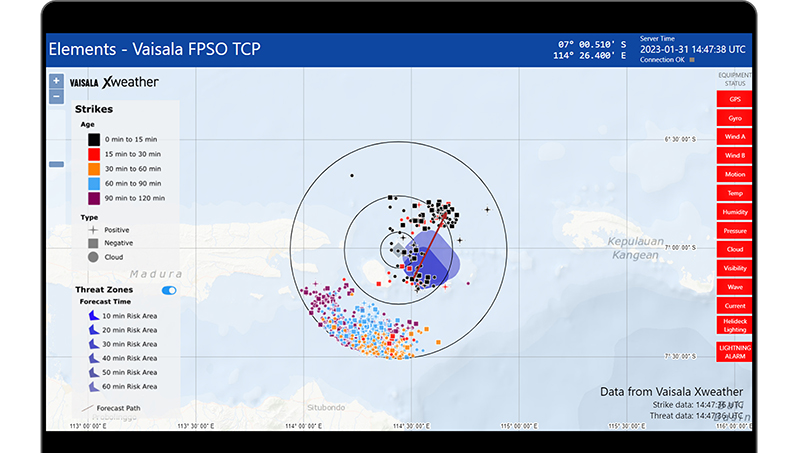Click the collapsed panel handle below zoom buttons
This screenshot has width=800, height=453.
click(x=56, y=164)
